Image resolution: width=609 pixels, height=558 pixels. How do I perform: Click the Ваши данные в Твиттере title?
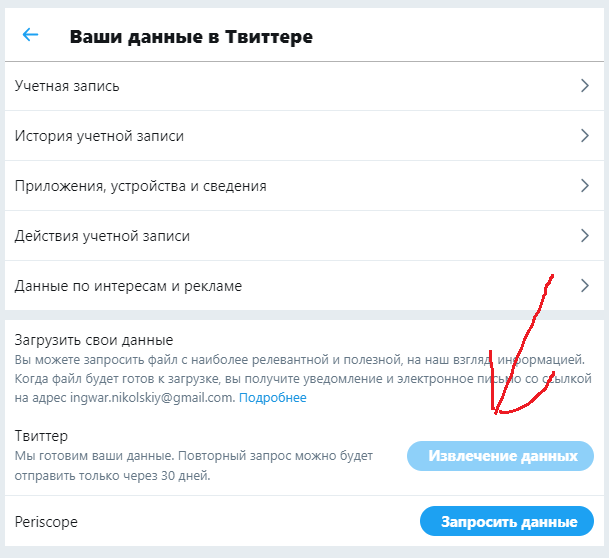pyautogui.click(x=191, y=37)
